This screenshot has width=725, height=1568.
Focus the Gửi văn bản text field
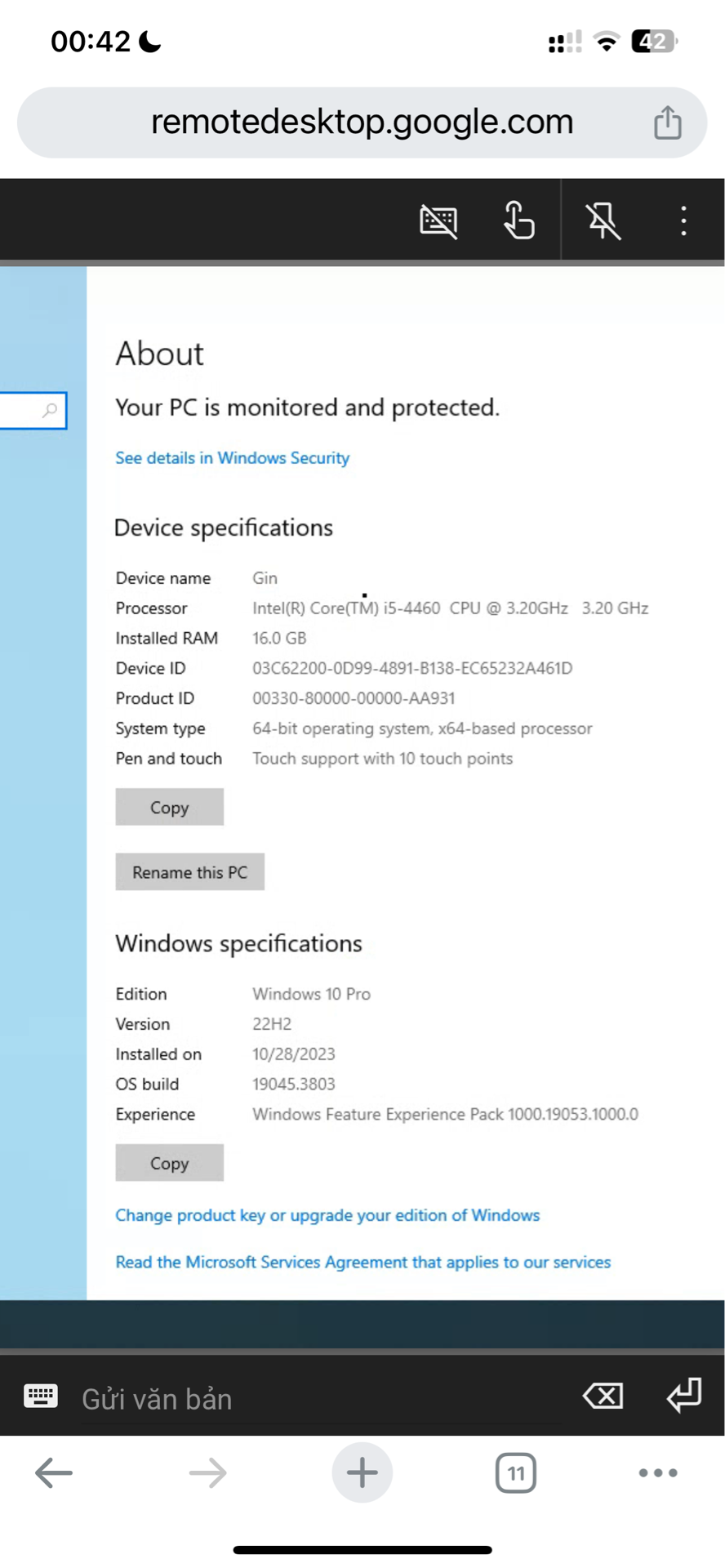(320, 1399)
